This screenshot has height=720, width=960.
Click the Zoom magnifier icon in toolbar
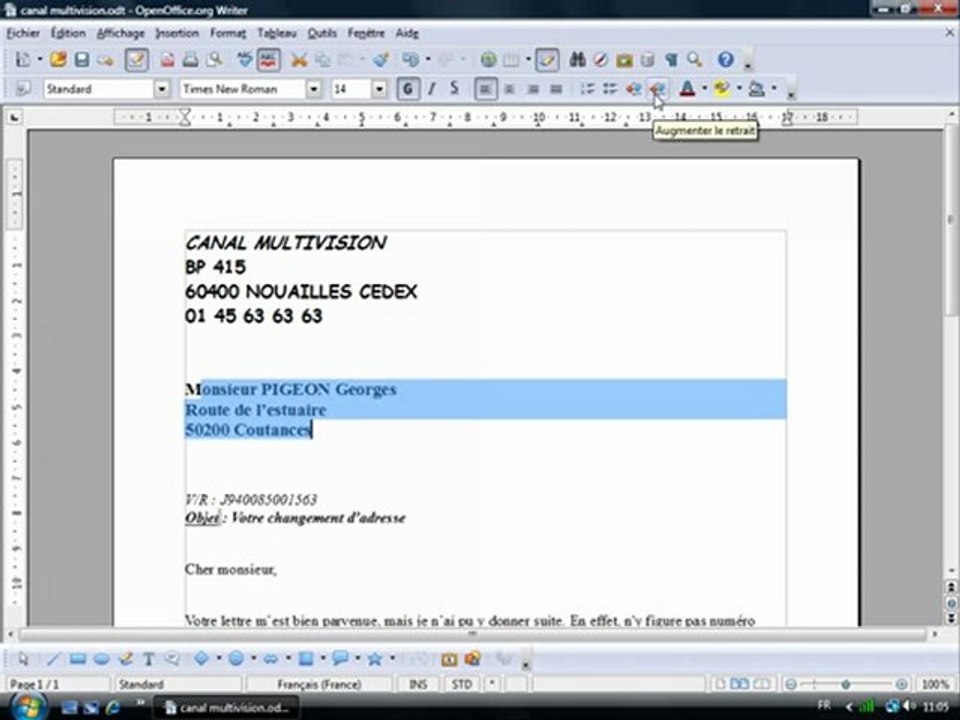(694, 59)
